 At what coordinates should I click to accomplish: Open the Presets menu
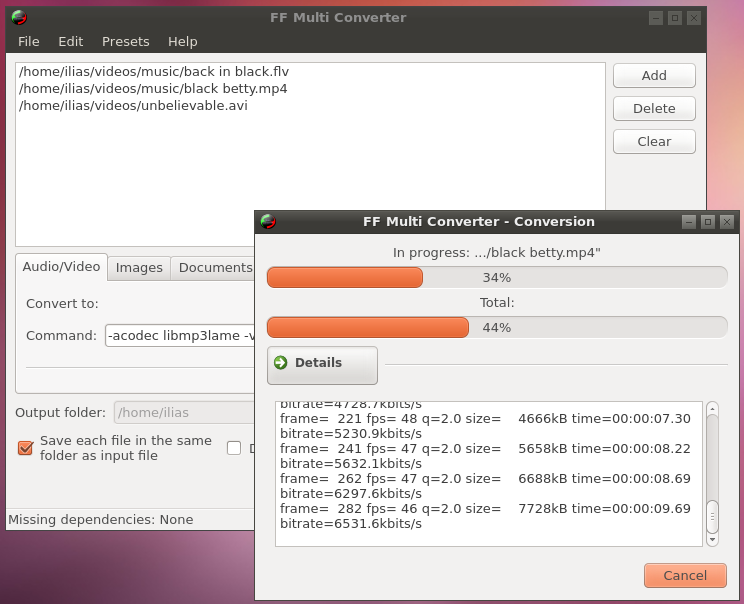(126, 42)
